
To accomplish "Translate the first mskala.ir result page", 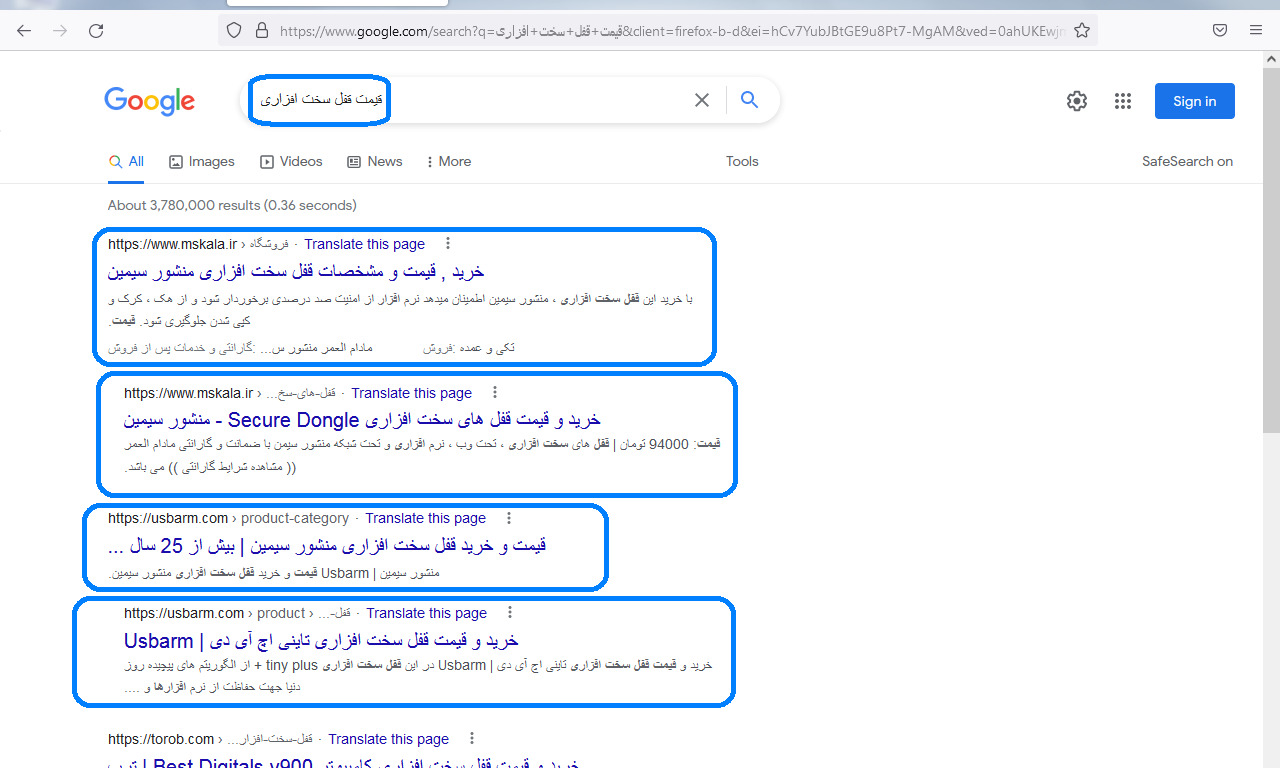I will click(365, 244).
